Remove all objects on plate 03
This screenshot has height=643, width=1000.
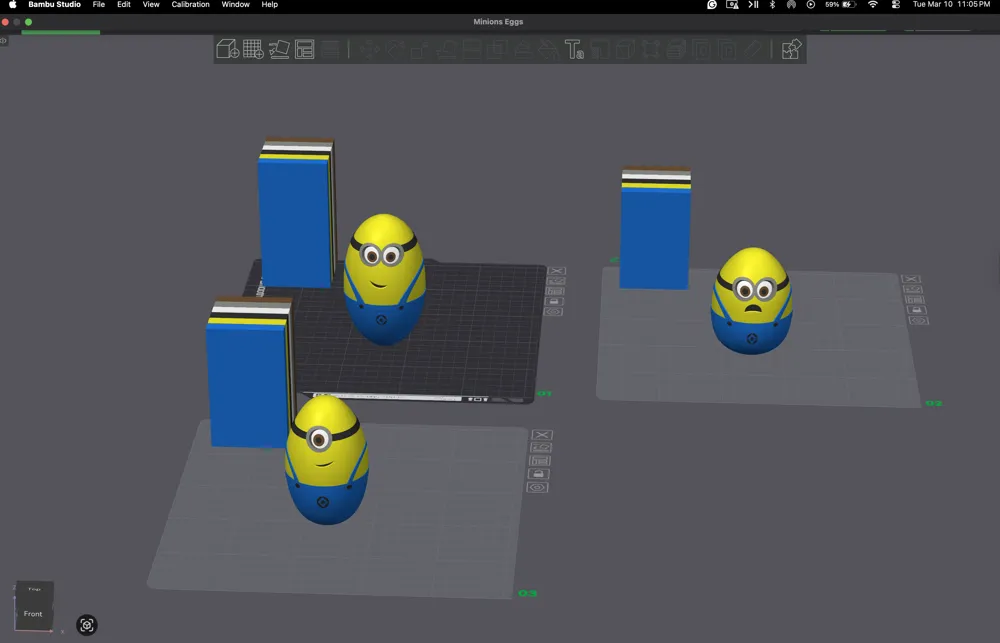click(542, 435)
